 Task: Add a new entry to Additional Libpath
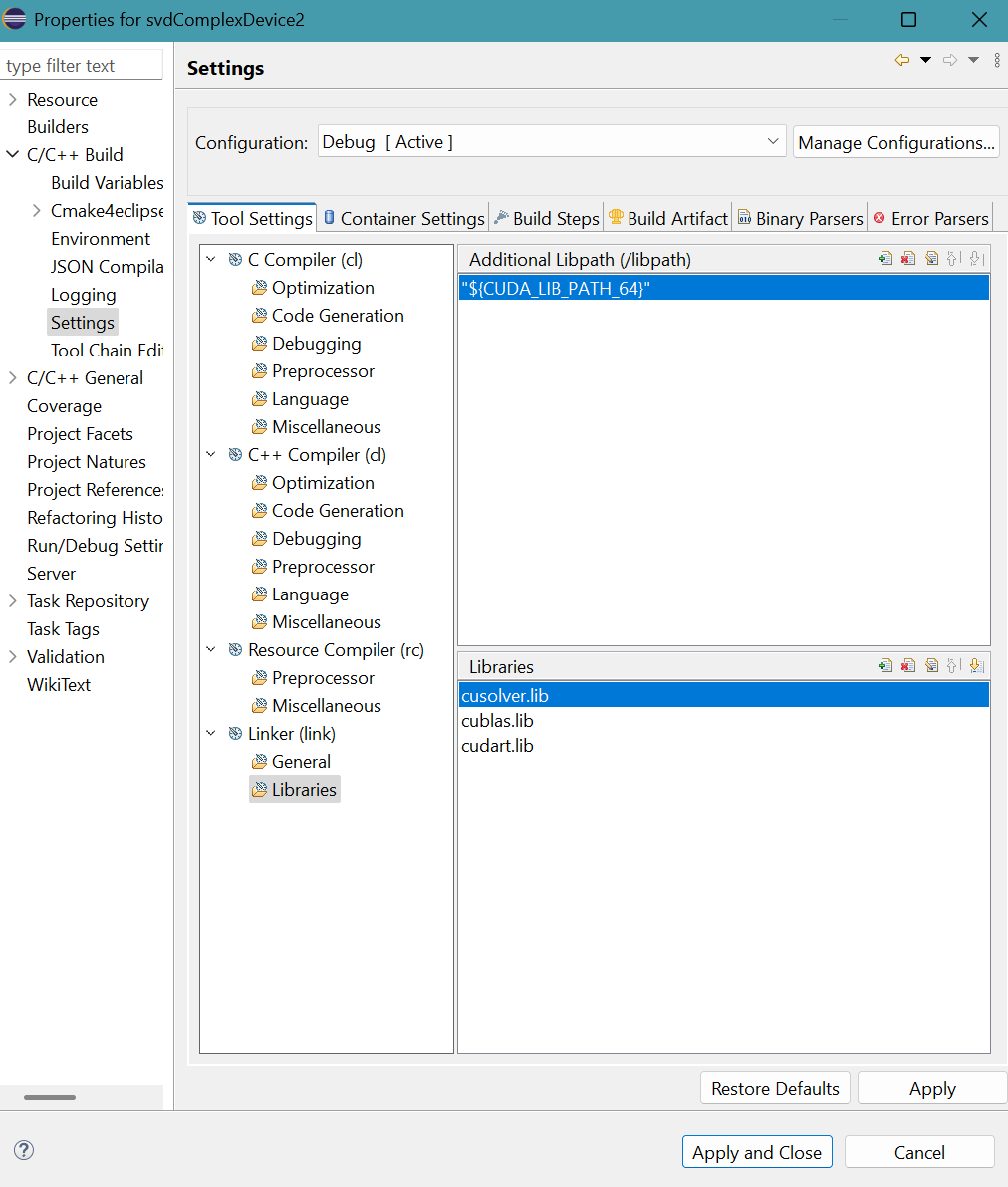884,259
